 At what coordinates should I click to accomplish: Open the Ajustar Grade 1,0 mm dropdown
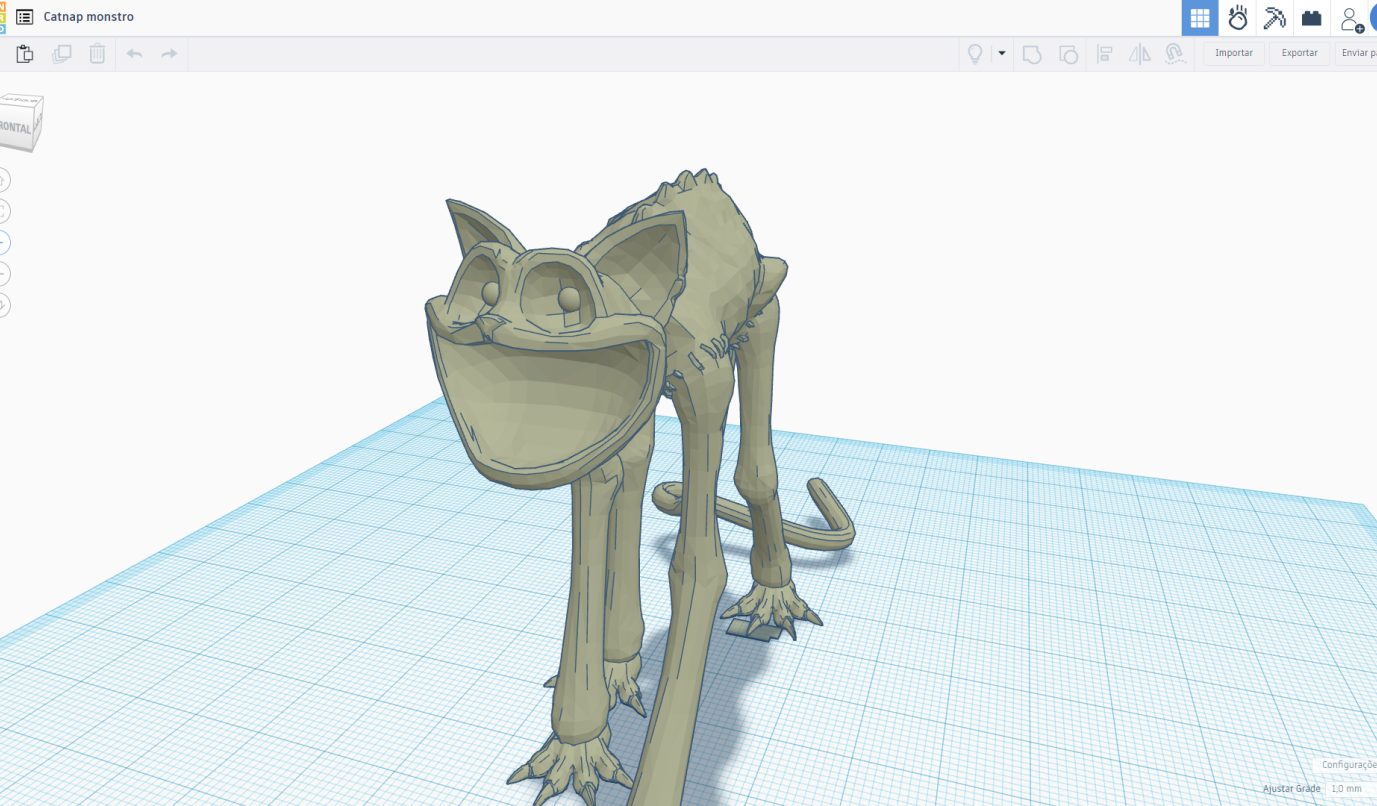(1350, 789)
